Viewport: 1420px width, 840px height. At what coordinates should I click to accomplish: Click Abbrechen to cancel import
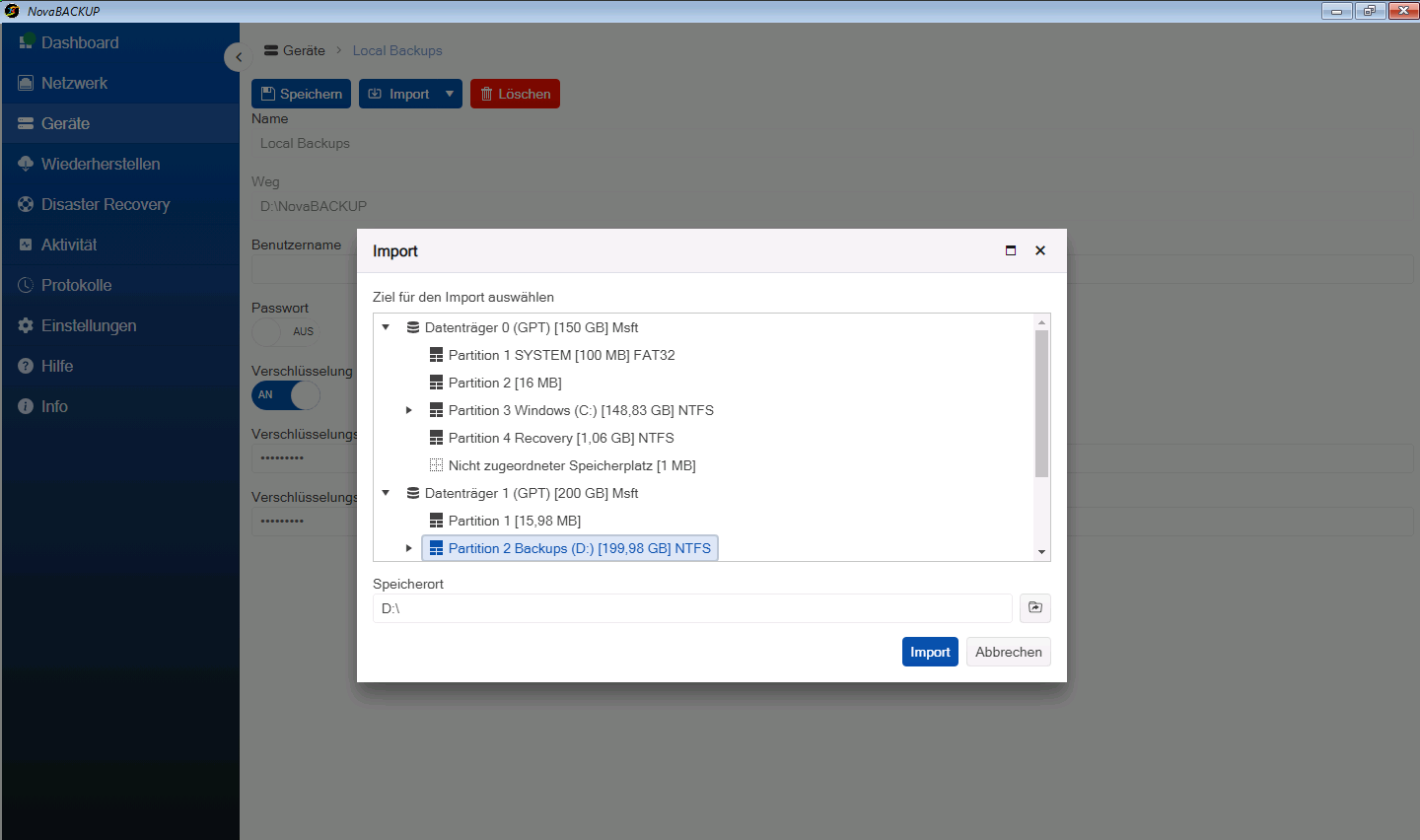(1009, 652)
